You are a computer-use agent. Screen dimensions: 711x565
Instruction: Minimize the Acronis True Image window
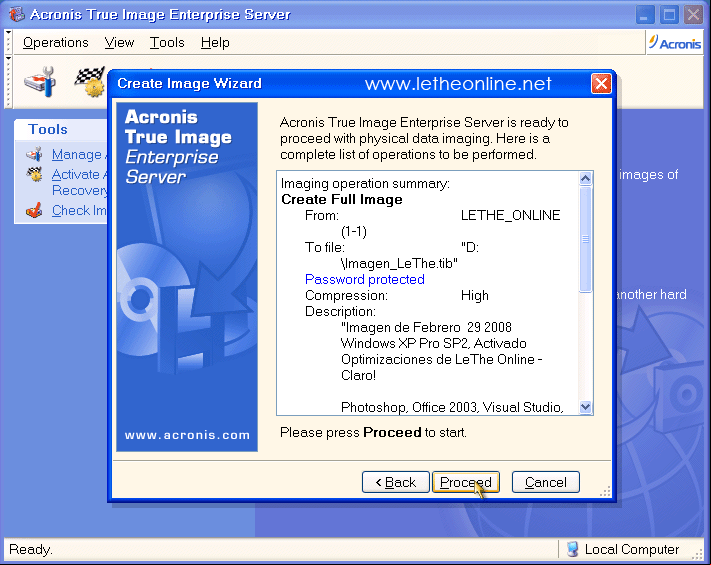pyautogui.click(x=644, y=15)
